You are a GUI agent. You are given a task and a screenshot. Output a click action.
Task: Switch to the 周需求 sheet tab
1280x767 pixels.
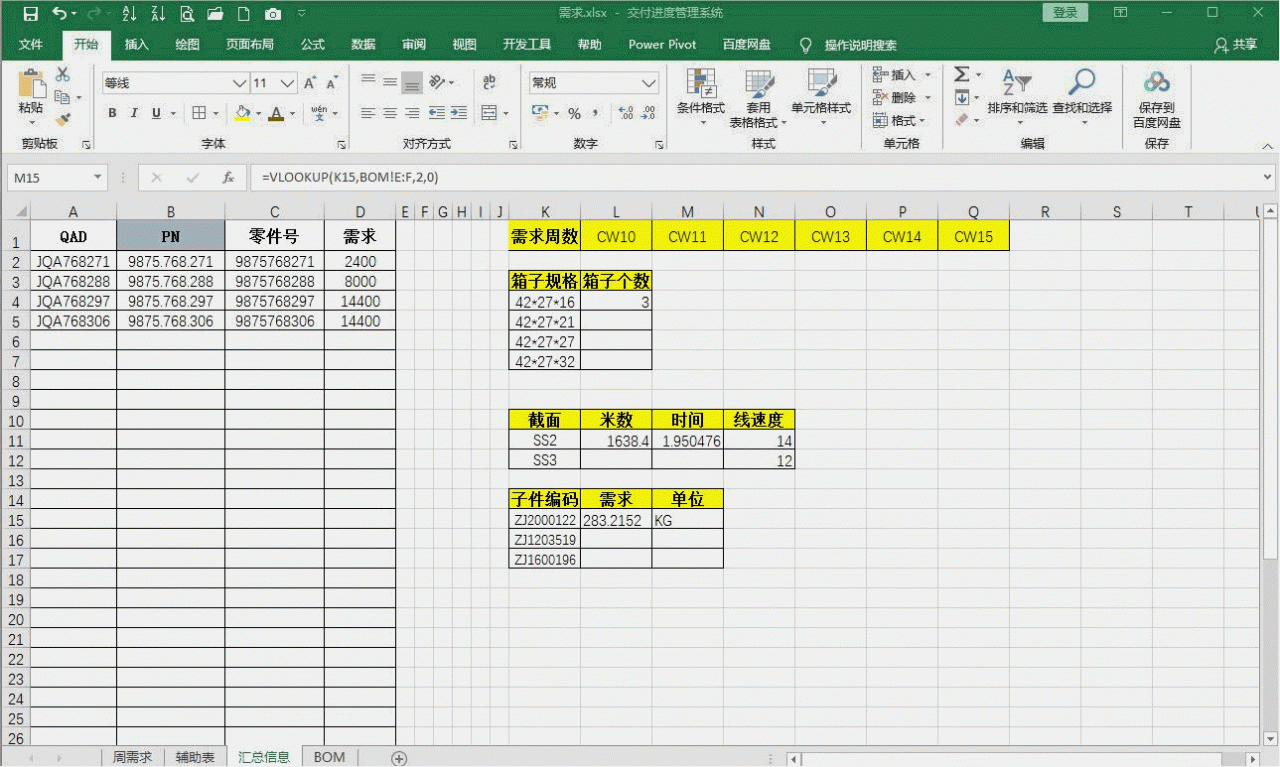point(132,757)
